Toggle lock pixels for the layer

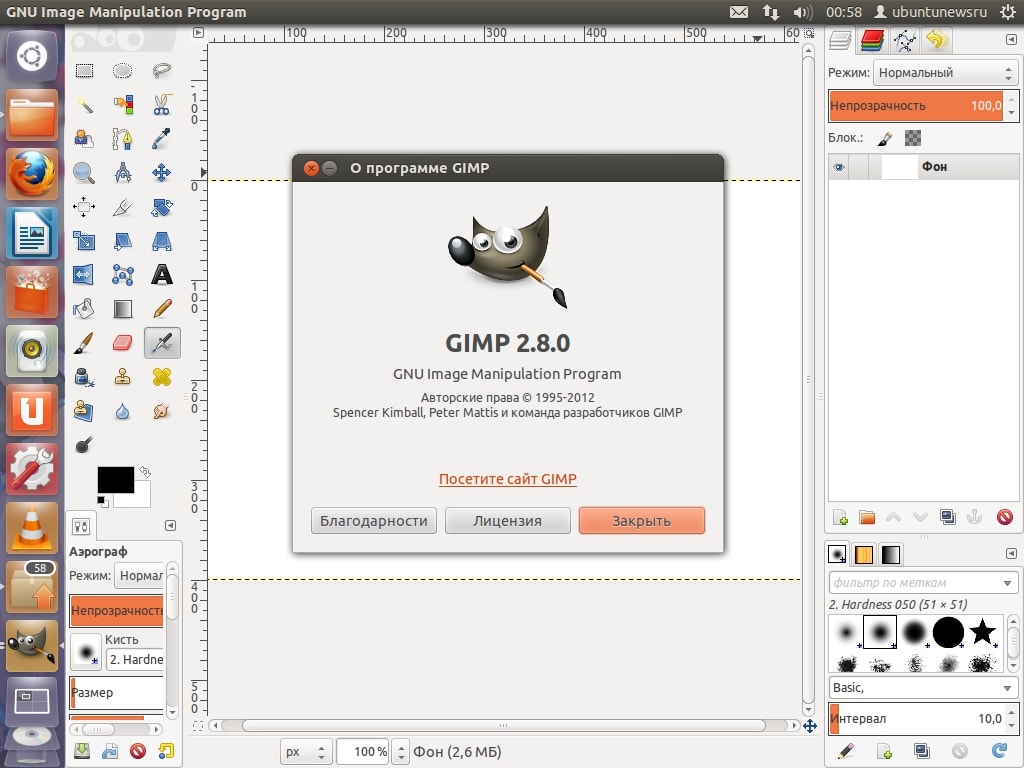click(x=885, y=138)
